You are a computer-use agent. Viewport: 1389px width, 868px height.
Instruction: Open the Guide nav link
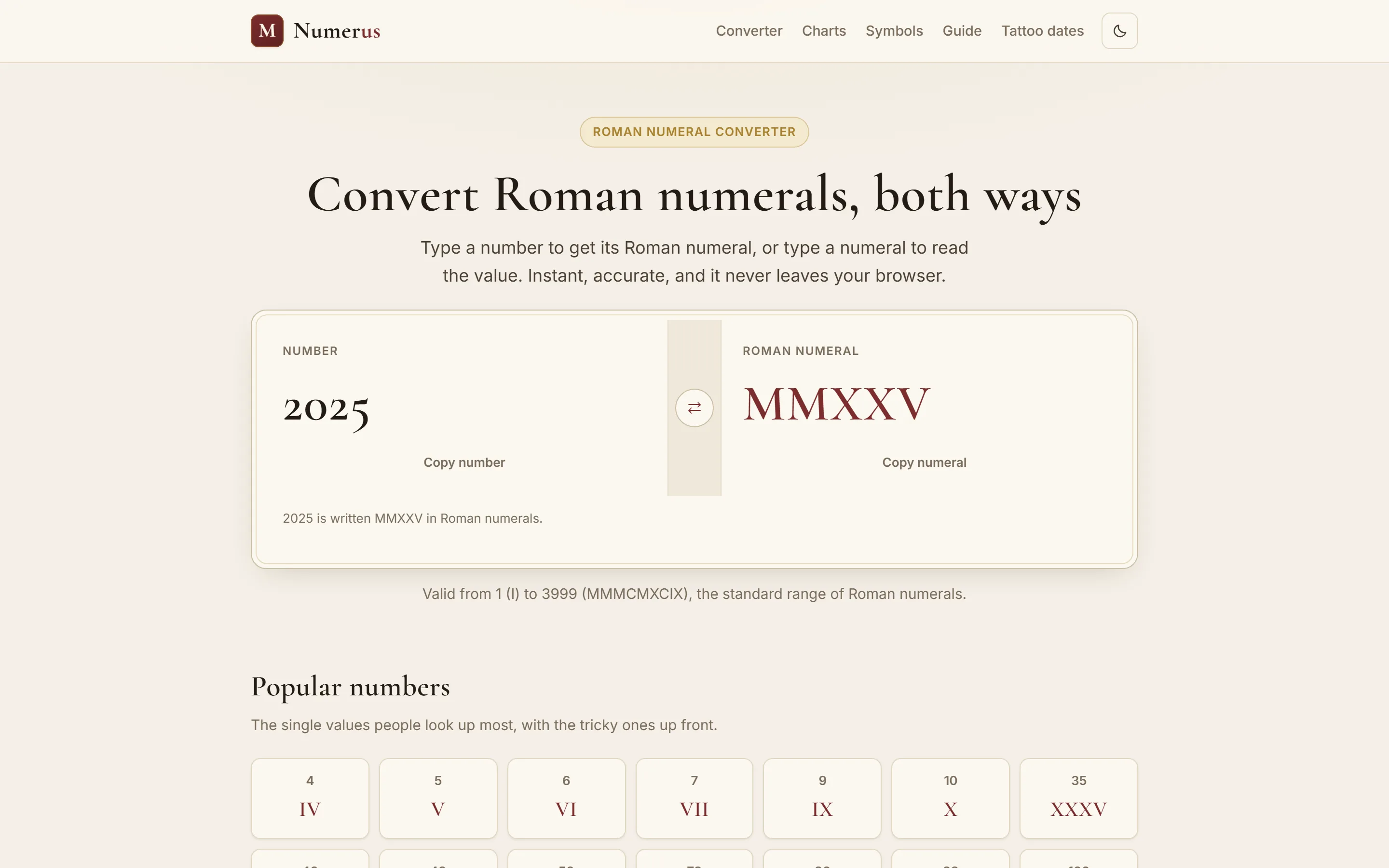coord(962,31)
